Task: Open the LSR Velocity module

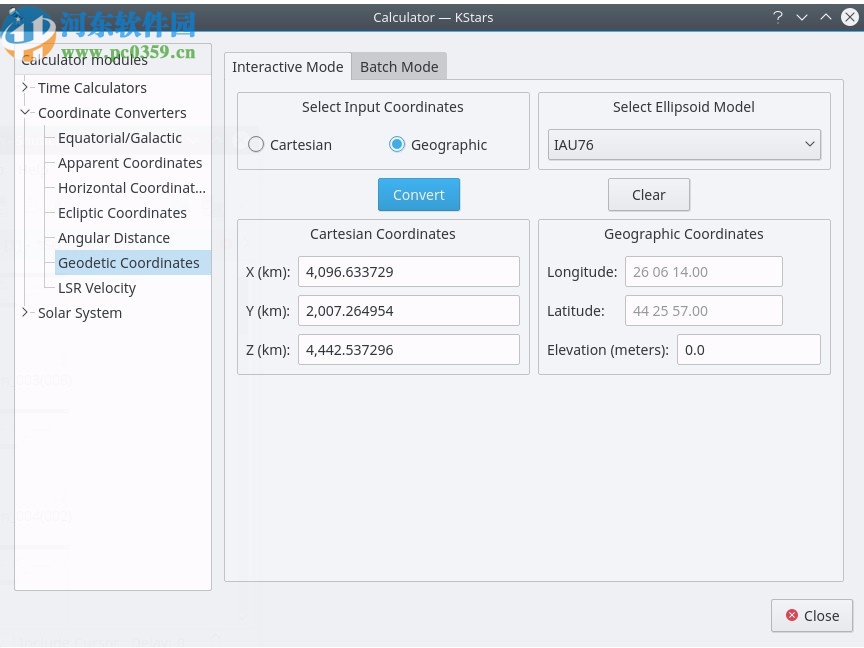Action: pyautogui.click(x=97, y=288)
